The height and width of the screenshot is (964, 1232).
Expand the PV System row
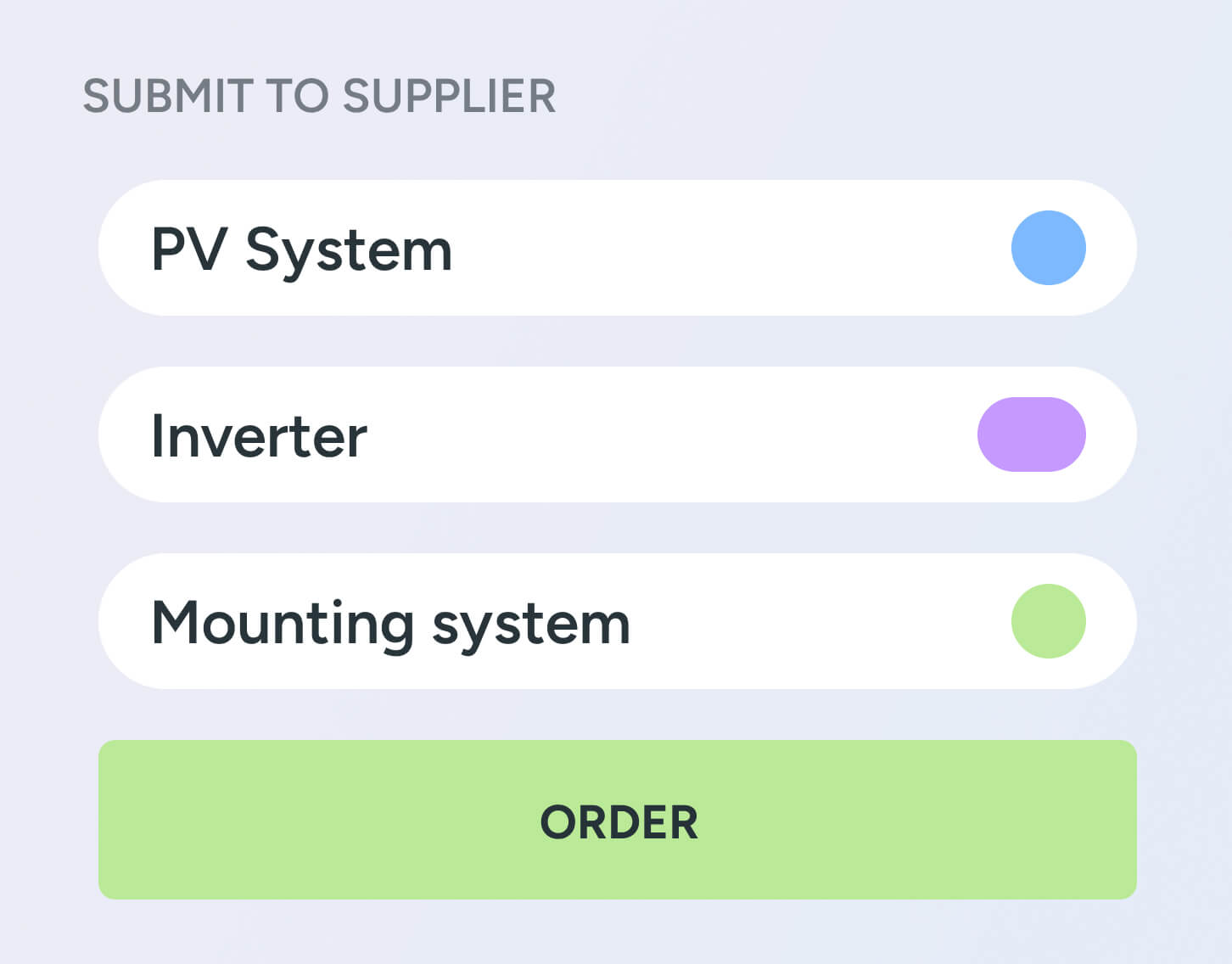tap(618, 247)
